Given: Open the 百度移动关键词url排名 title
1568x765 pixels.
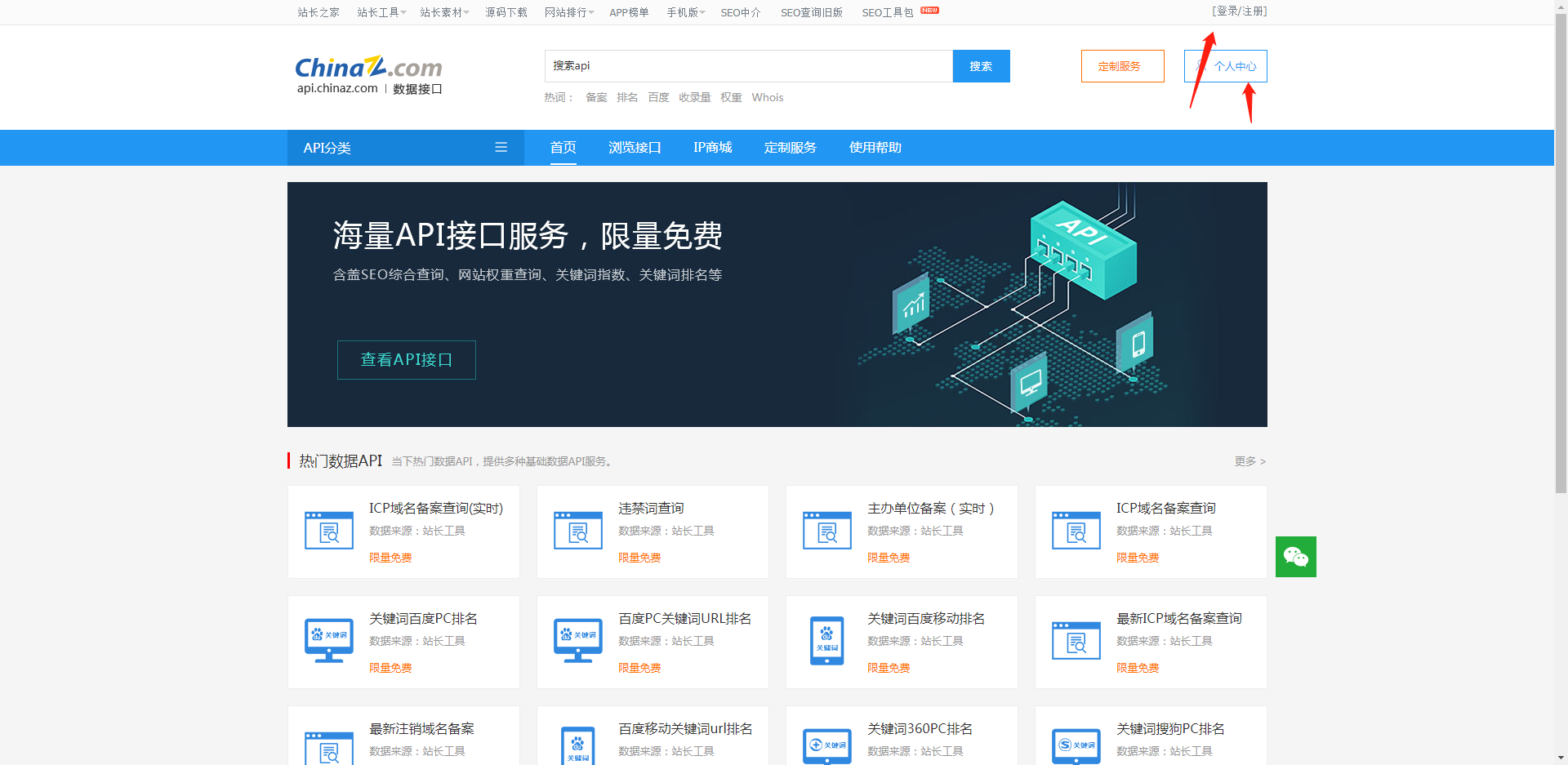Looking at the screenshot, I should tap(686, 728).
